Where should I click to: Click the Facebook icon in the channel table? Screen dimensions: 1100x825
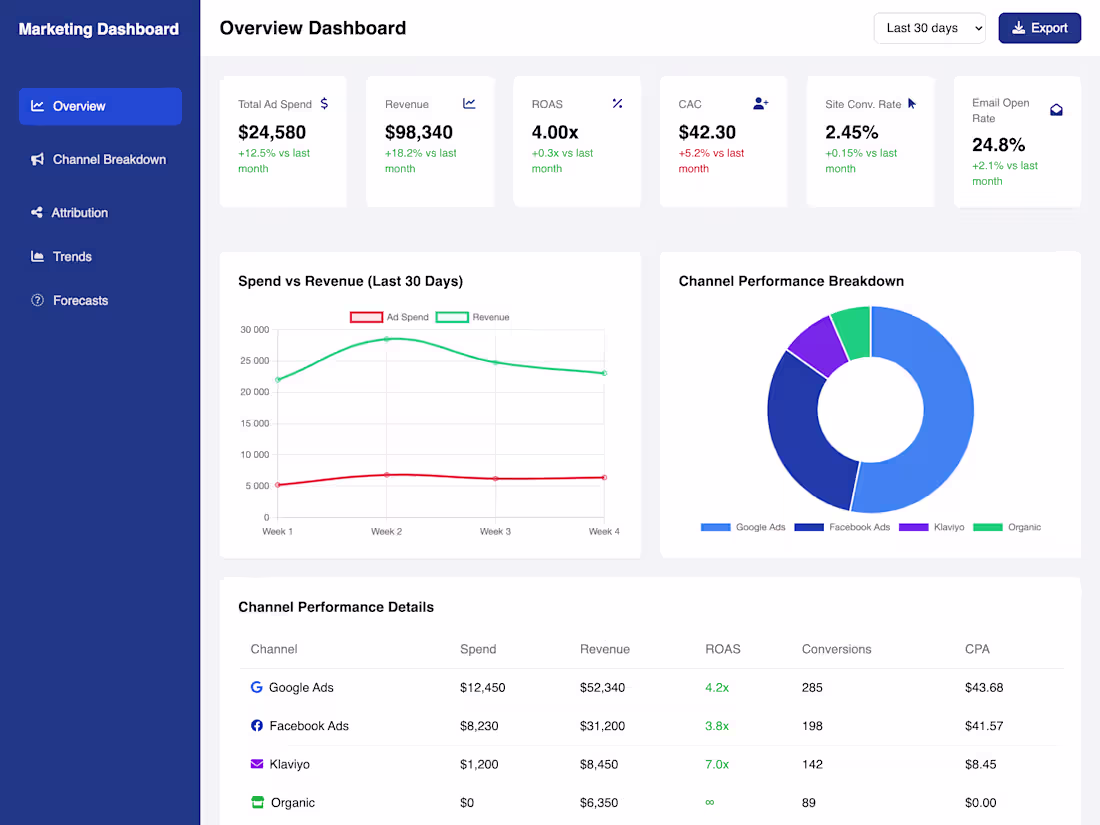coord(255,726)
